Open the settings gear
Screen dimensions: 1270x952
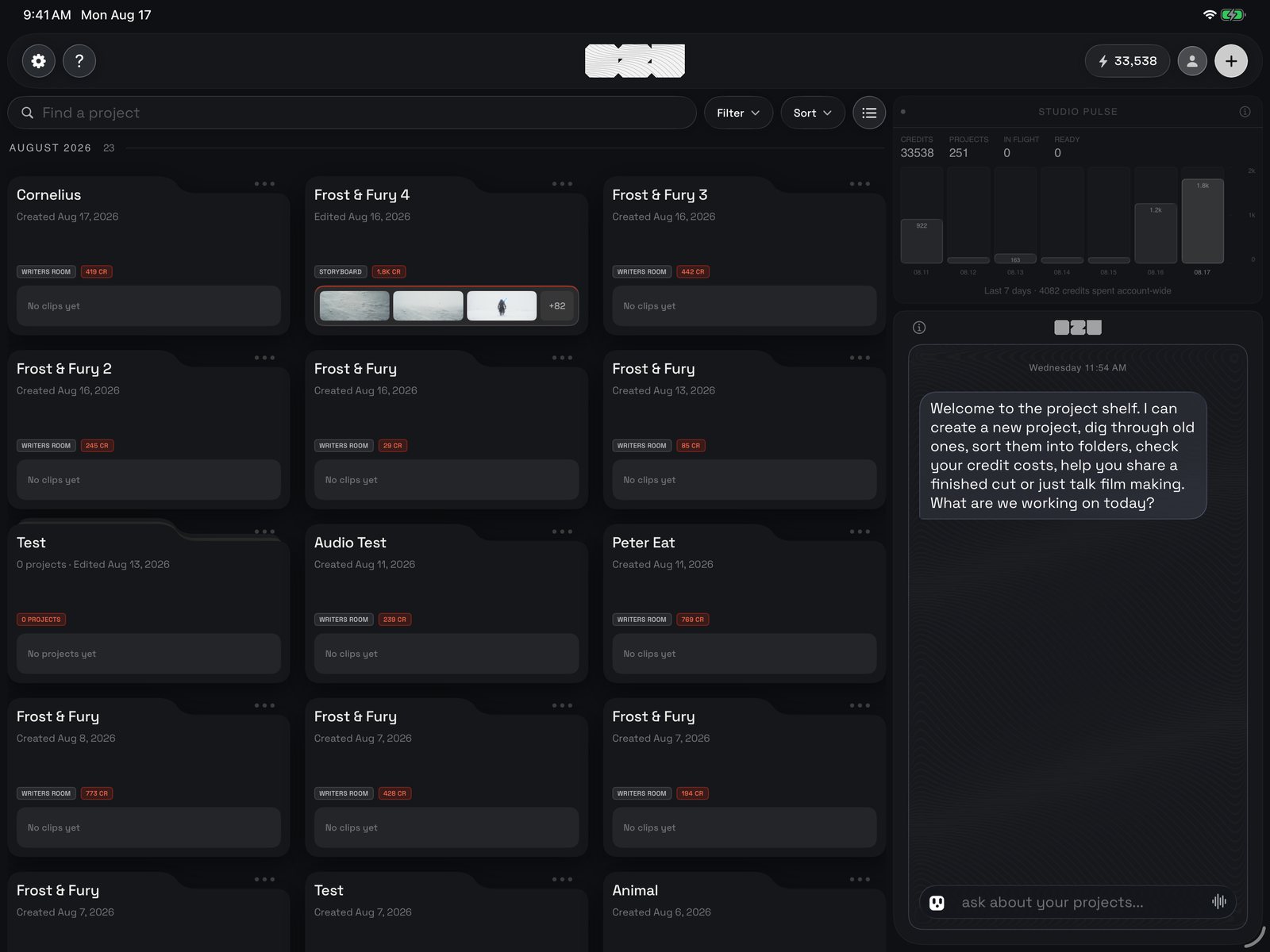38,61
